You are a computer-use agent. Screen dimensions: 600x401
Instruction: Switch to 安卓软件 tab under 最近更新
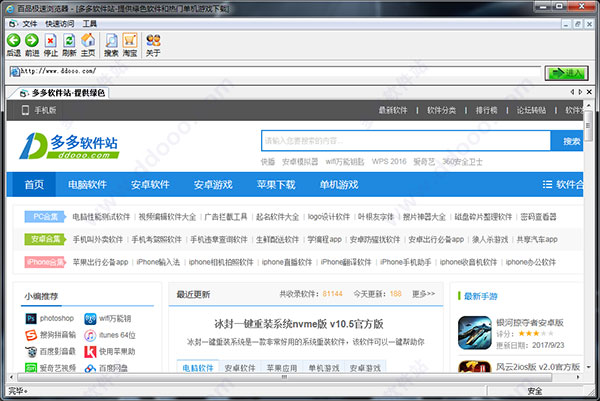[x=240, y=368]
